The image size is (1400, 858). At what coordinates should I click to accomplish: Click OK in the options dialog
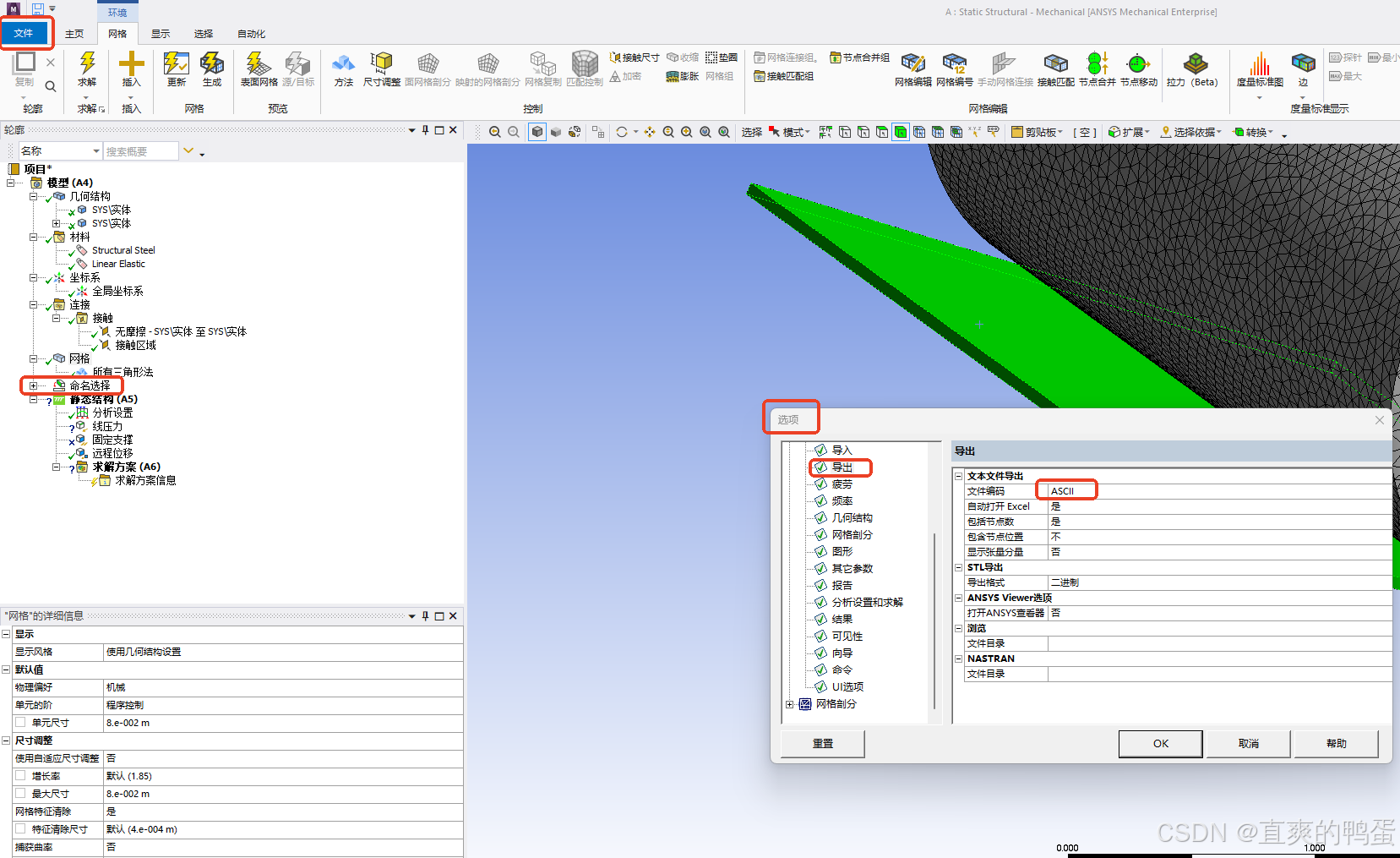pyautogui.click(x=1159, y=744)
